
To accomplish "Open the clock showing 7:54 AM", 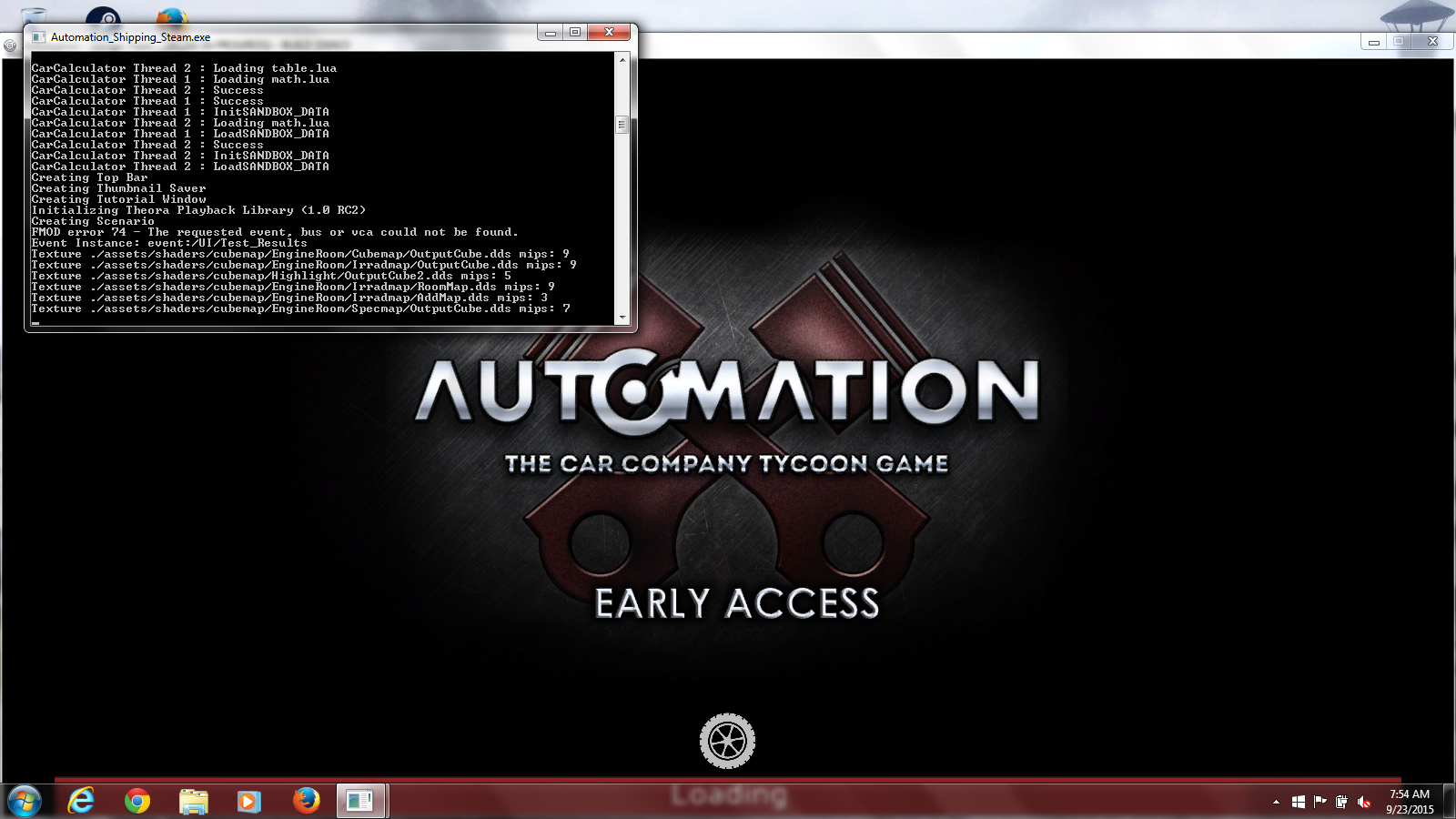I will [x=1410, y=802].
